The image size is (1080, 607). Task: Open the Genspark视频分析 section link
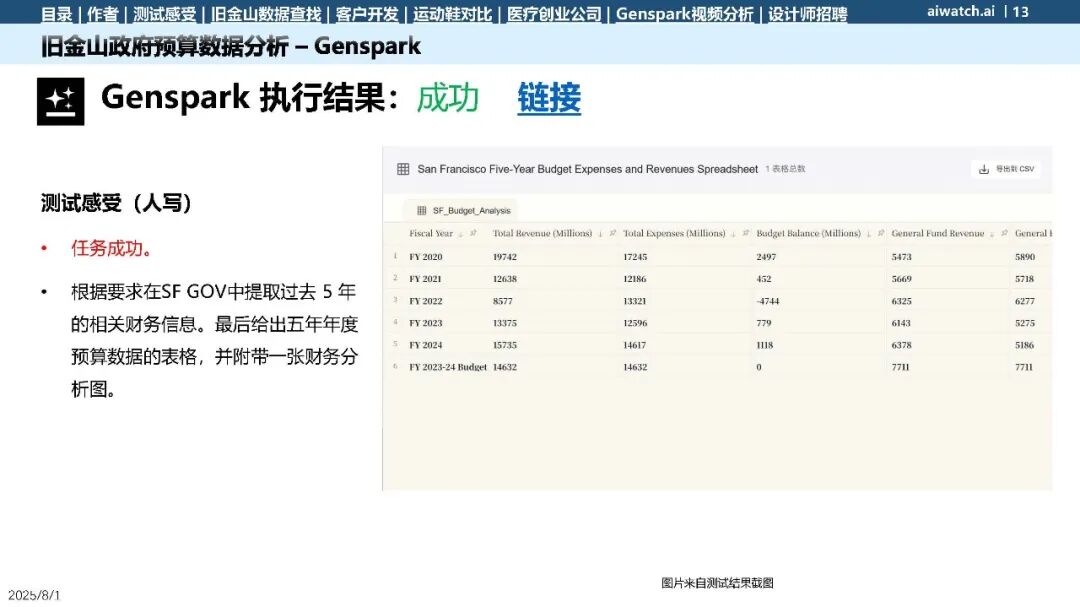point(684,14)
